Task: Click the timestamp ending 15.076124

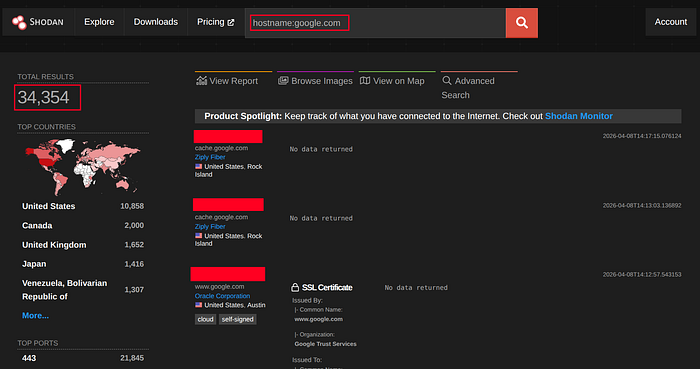Action: click(642, 136)
